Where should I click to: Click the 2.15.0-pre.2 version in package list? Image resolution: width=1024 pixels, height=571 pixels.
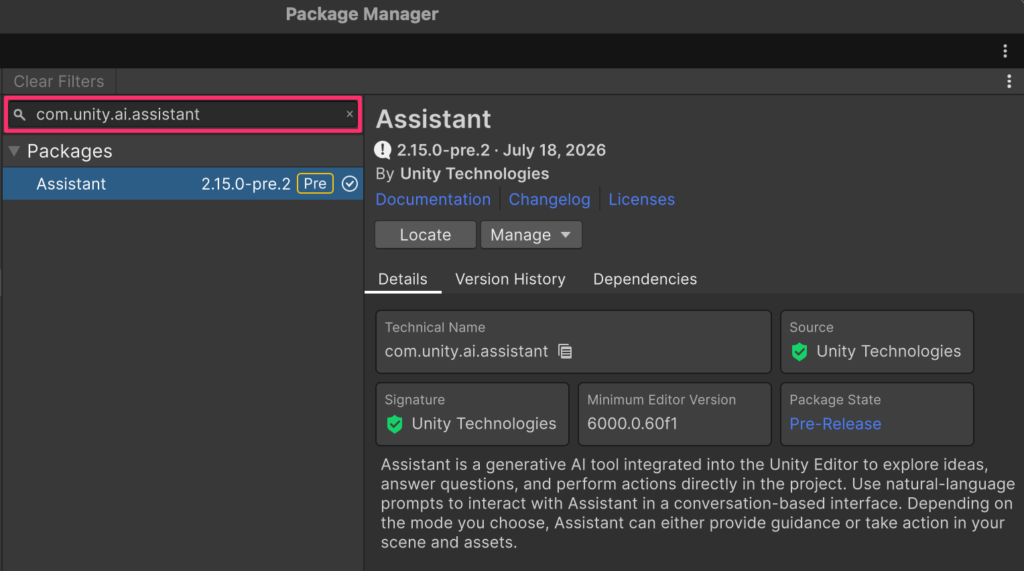pyautogui.click(x=246, y=184)
